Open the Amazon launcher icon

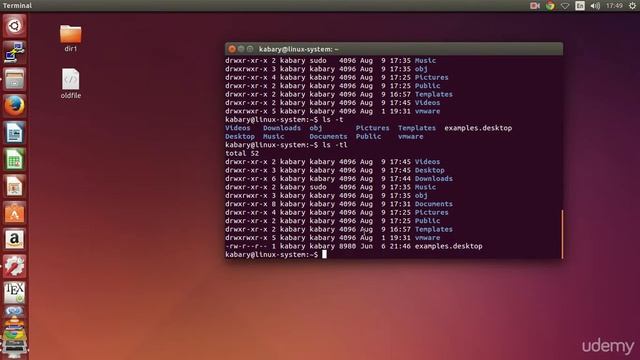[x=14, y=240]
